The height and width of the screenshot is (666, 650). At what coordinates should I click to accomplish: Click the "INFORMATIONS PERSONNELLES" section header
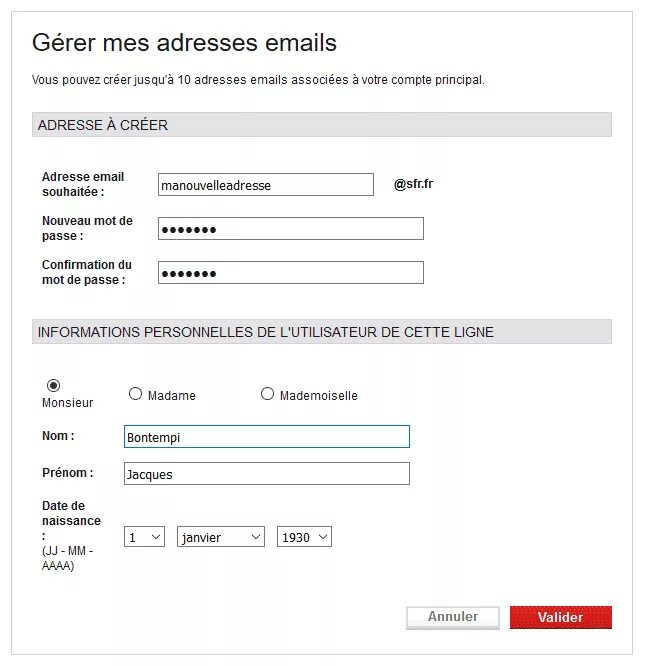265,332
